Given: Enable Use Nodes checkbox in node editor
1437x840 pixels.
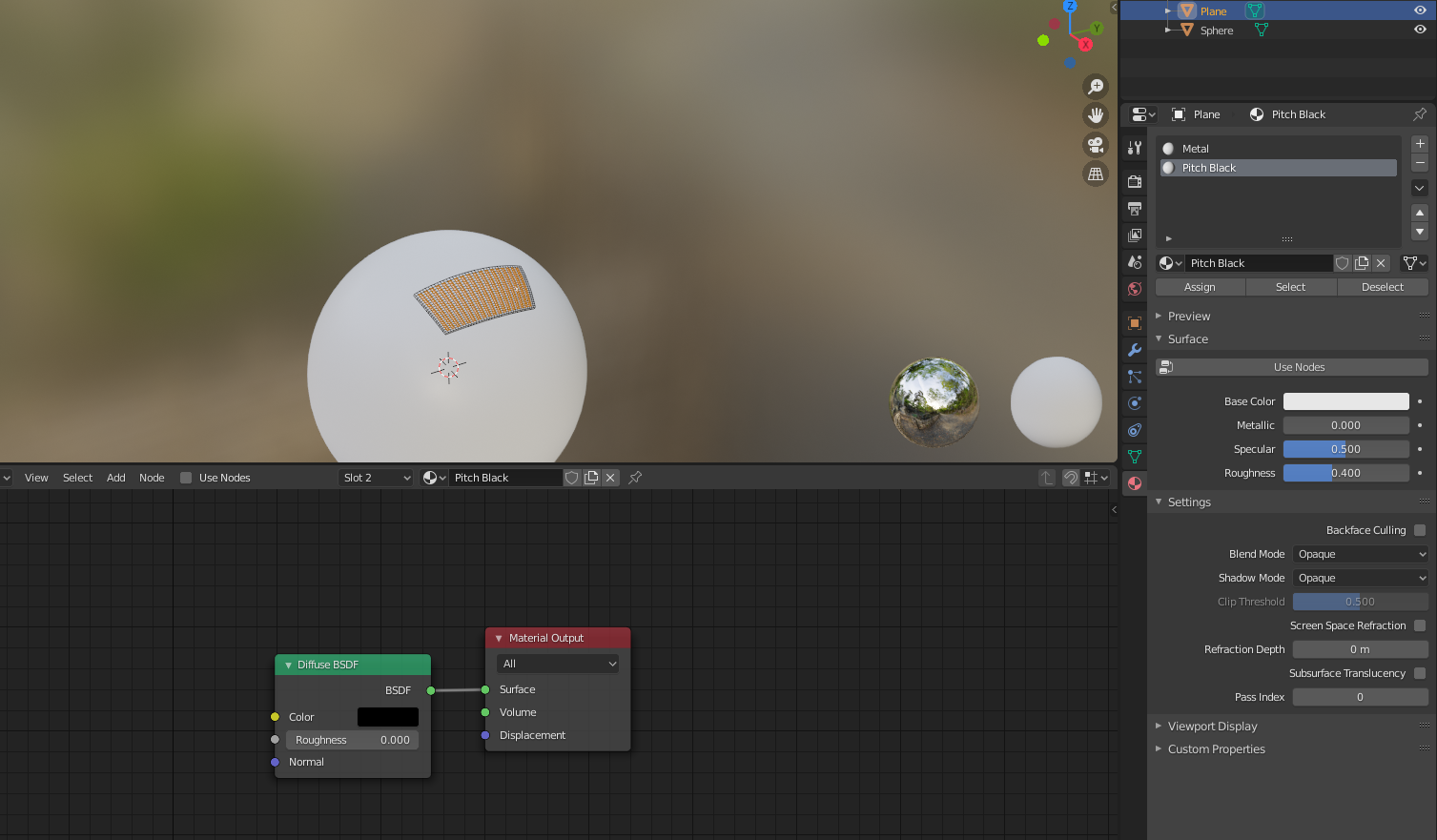Looking at the screenshot, I should coord(186,478).
